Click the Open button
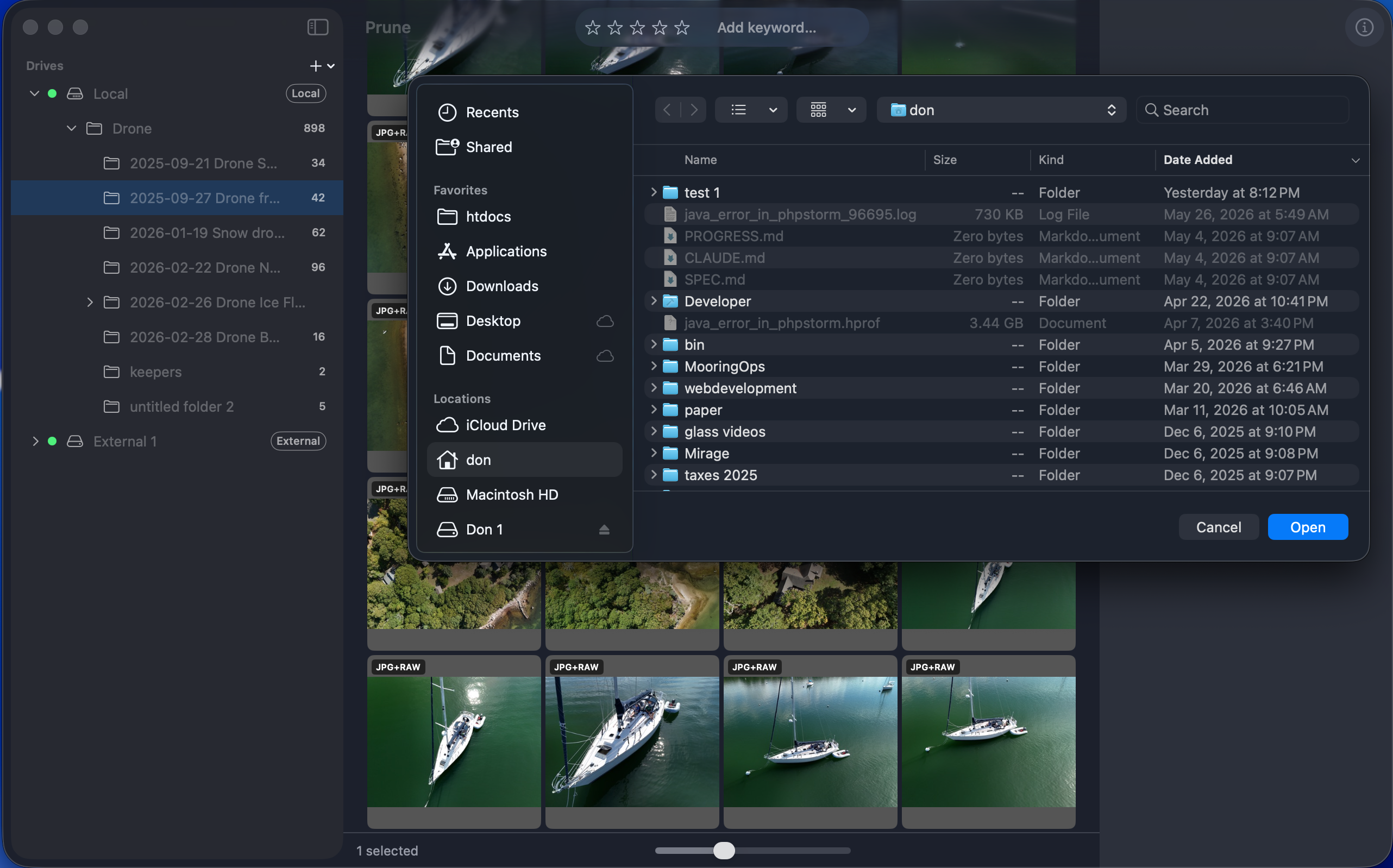The width and height of the screenshot is (1393, 868). pos(1308,527)
